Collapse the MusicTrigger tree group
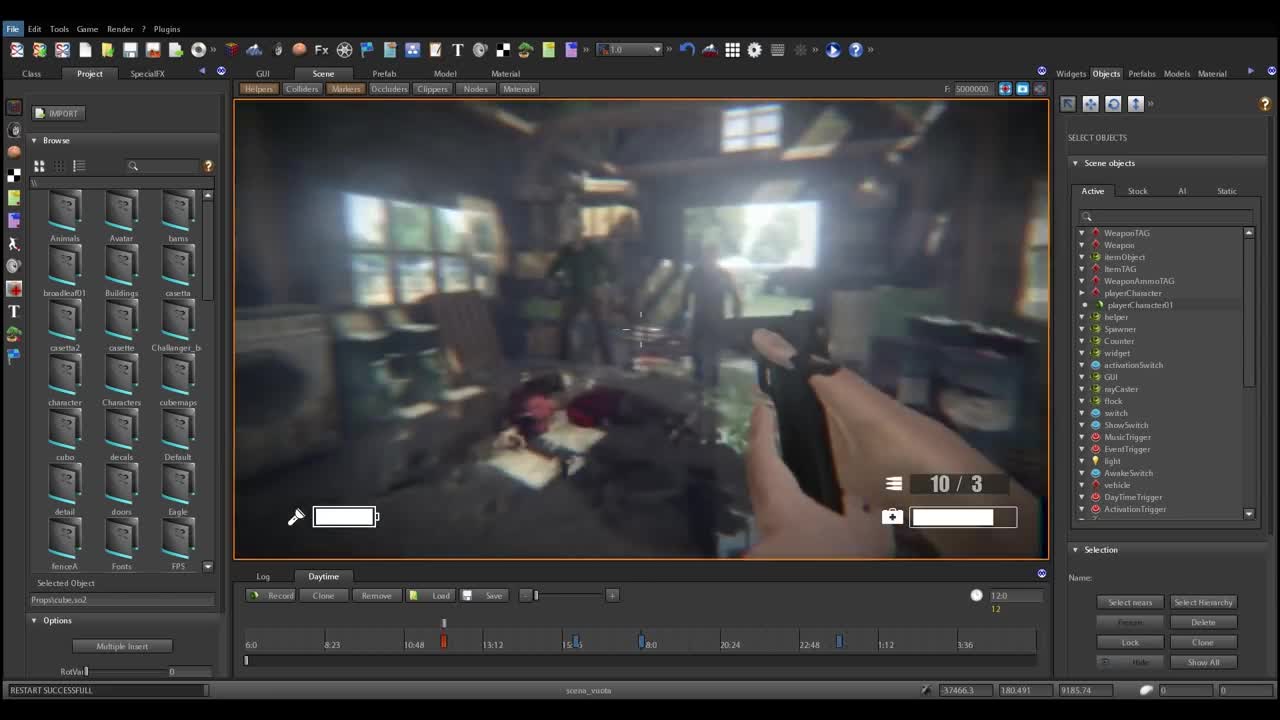 tap(1082, 437)
